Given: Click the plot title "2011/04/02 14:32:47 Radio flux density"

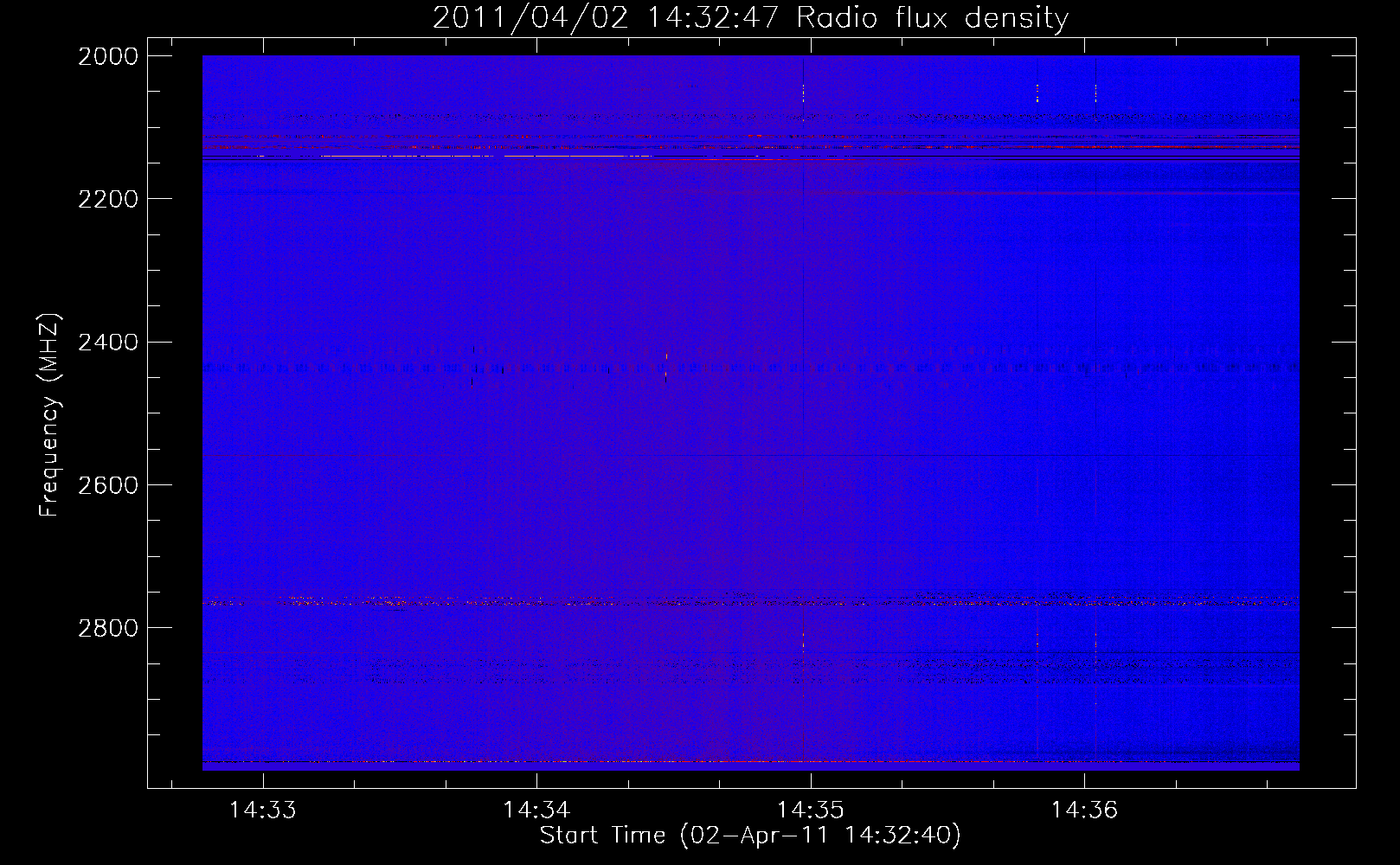Looking at the screenshot, I should coord(750,18).
